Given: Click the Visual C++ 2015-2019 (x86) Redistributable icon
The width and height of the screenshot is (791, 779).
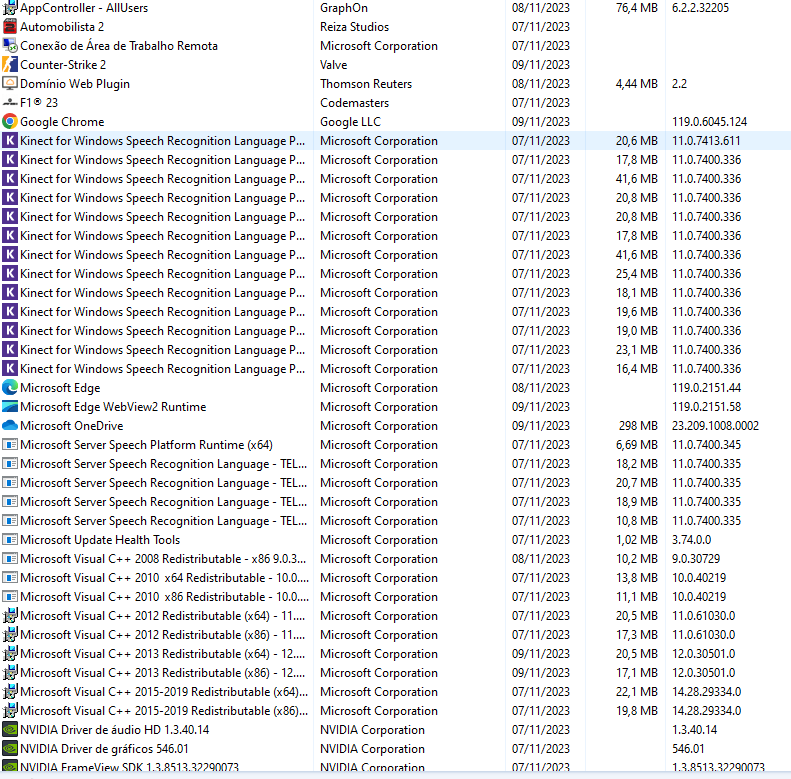Looking at the screenshot, I should click(10, 710).
